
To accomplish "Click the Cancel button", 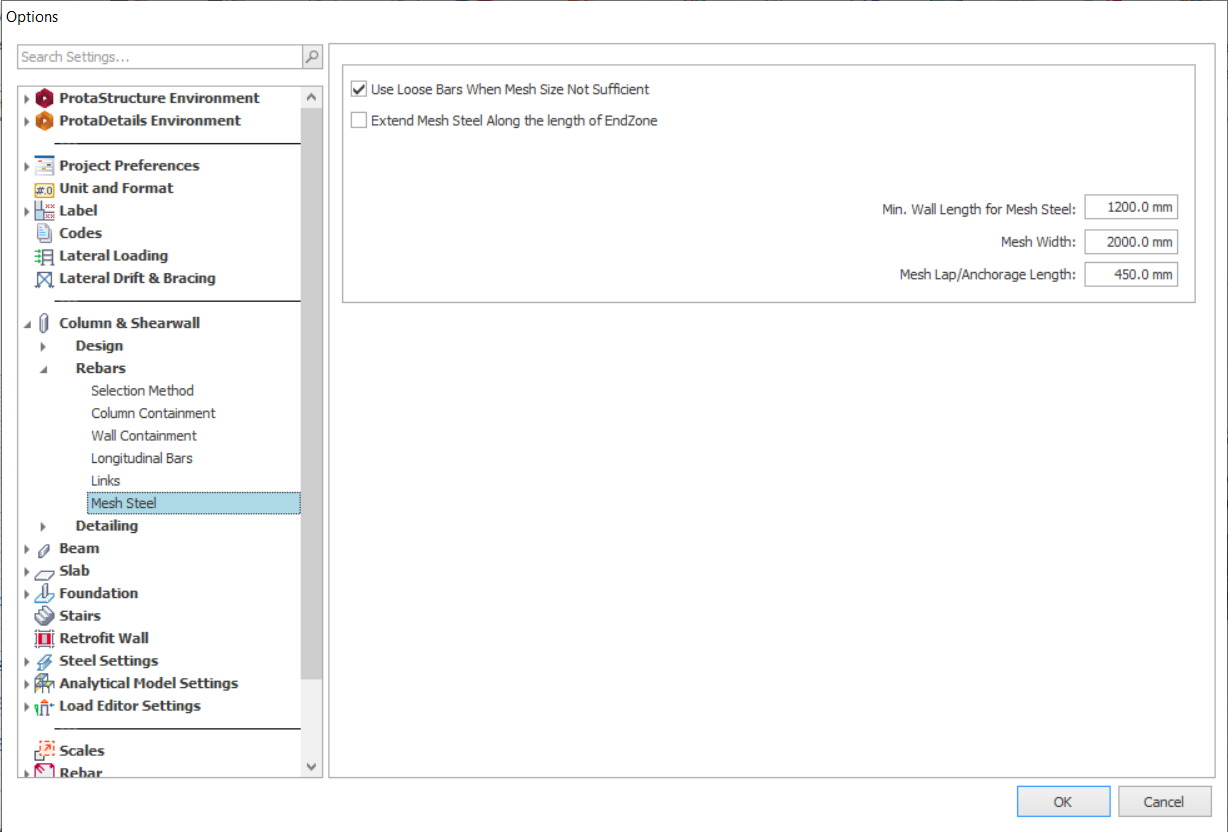I will 1164,801.
